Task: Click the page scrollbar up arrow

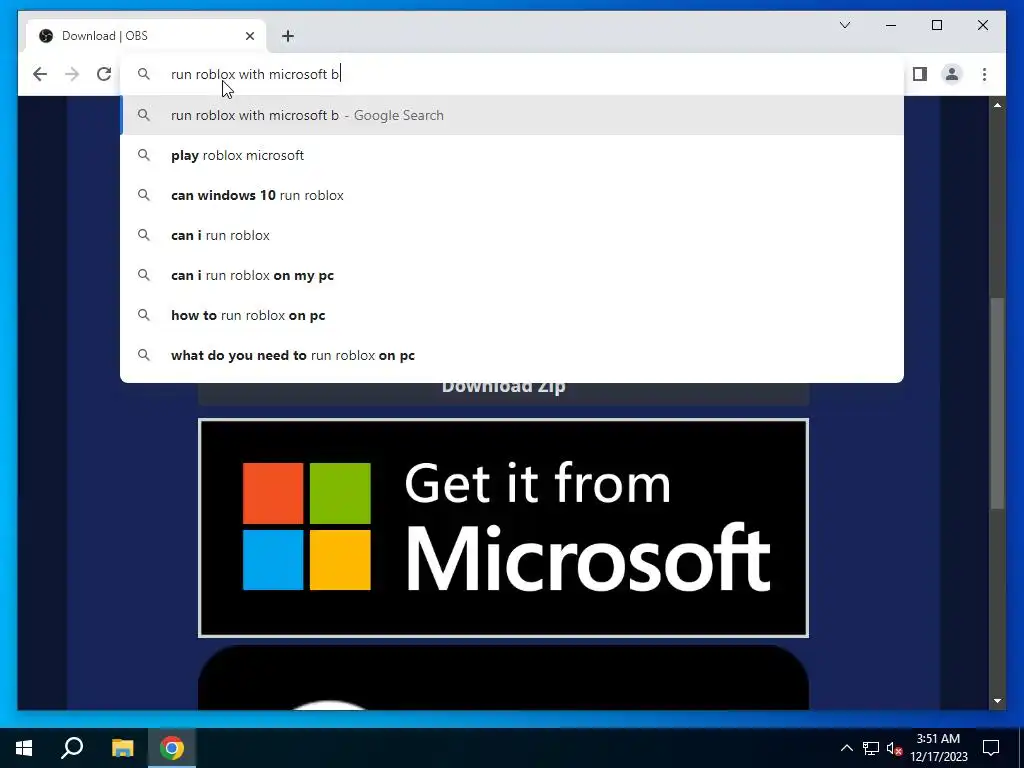Action: (997, 104)
